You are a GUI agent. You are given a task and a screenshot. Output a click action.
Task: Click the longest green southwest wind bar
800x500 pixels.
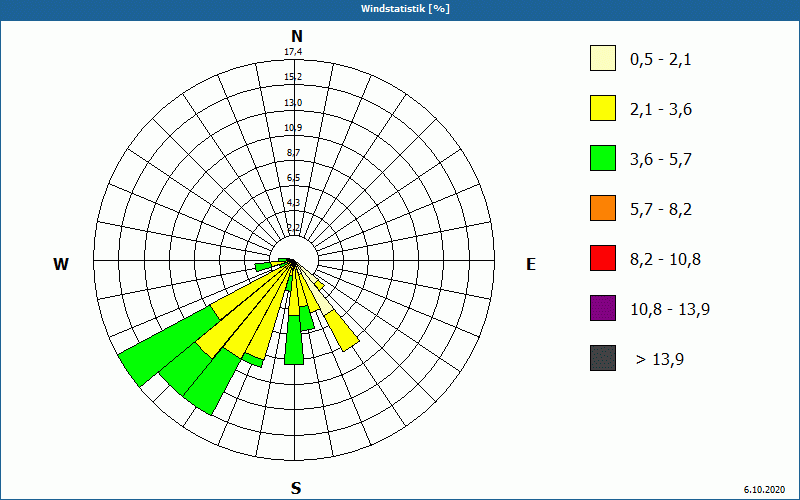point(168,346)
